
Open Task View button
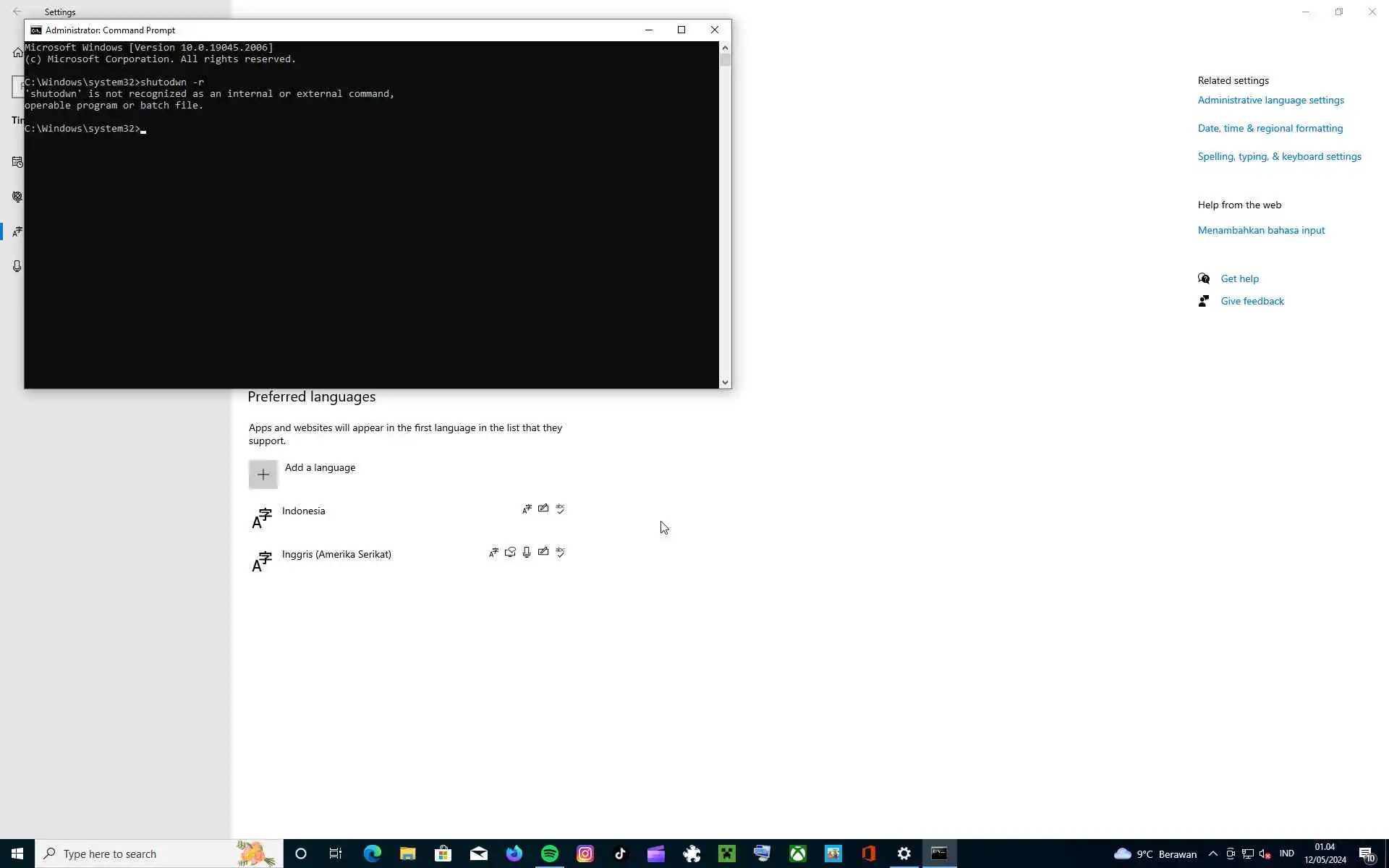pyautogui.click(x=336, y=854)
